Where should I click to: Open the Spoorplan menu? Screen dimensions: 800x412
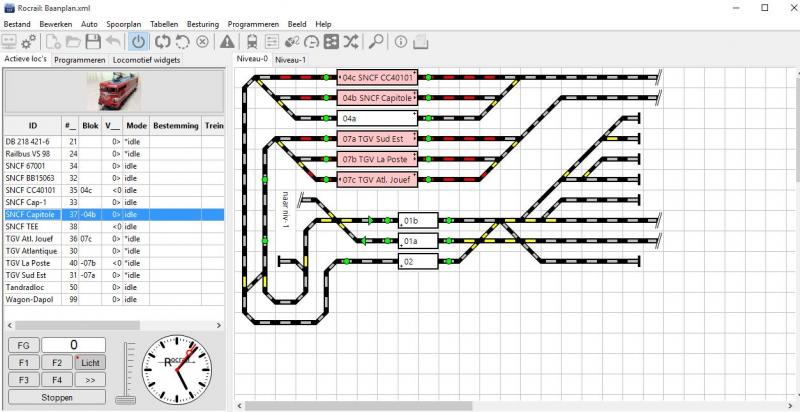click(123, 24)
